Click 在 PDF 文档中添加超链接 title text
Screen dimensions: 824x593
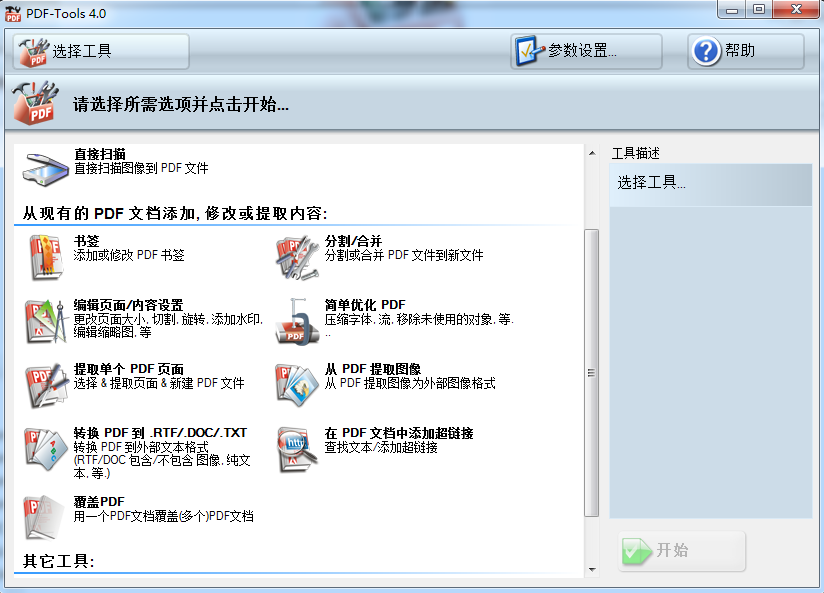click(399, 433)
